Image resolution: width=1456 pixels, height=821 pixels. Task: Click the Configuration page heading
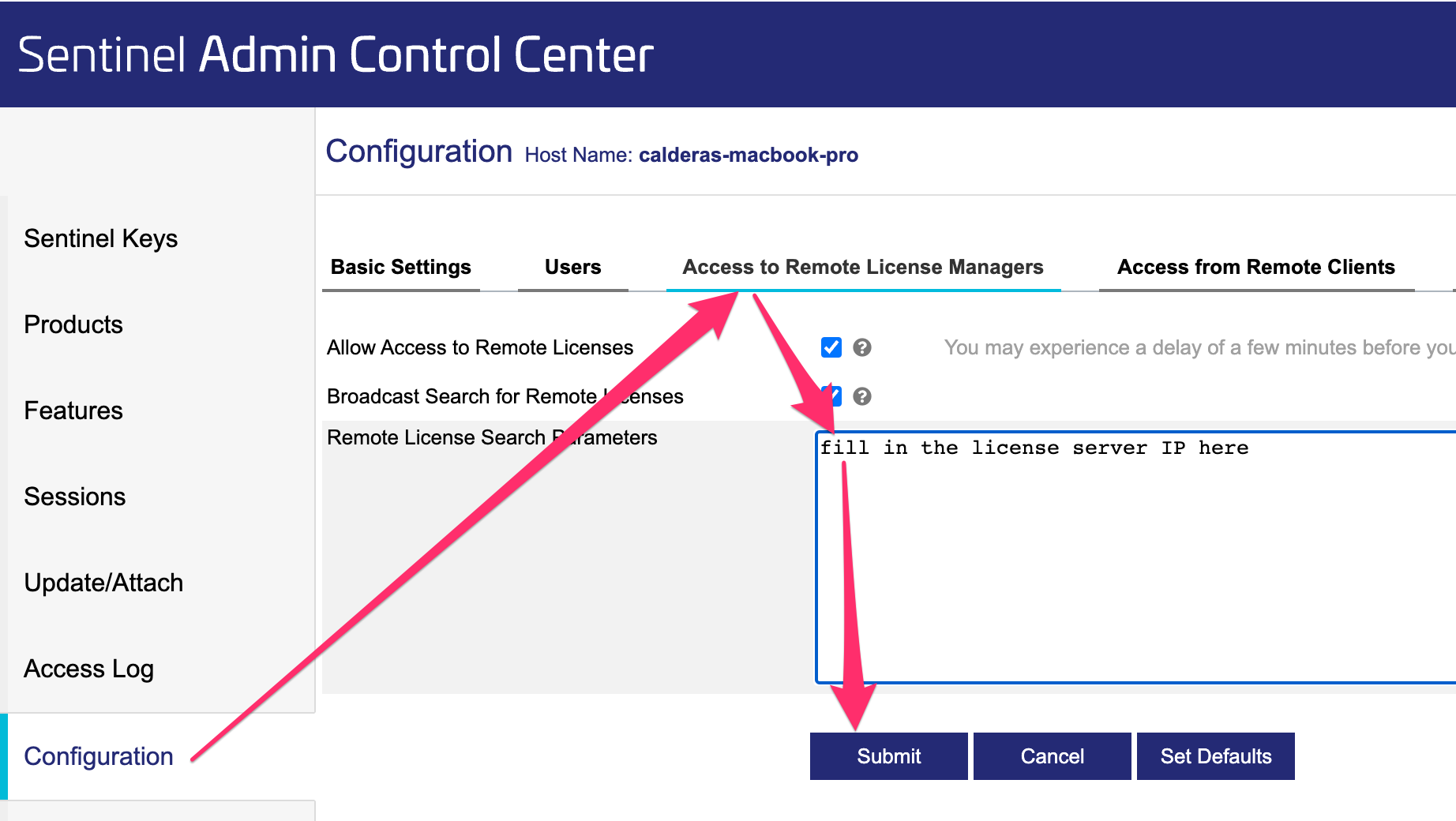419,152
